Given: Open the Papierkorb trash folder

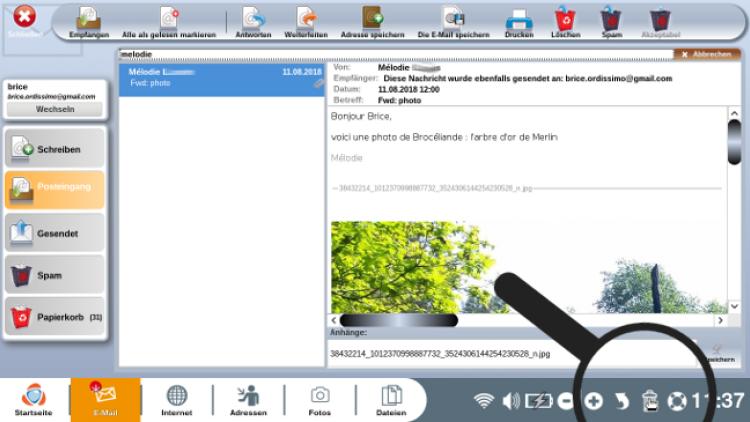Looking at the screenshot, I should tap(55, 316).
